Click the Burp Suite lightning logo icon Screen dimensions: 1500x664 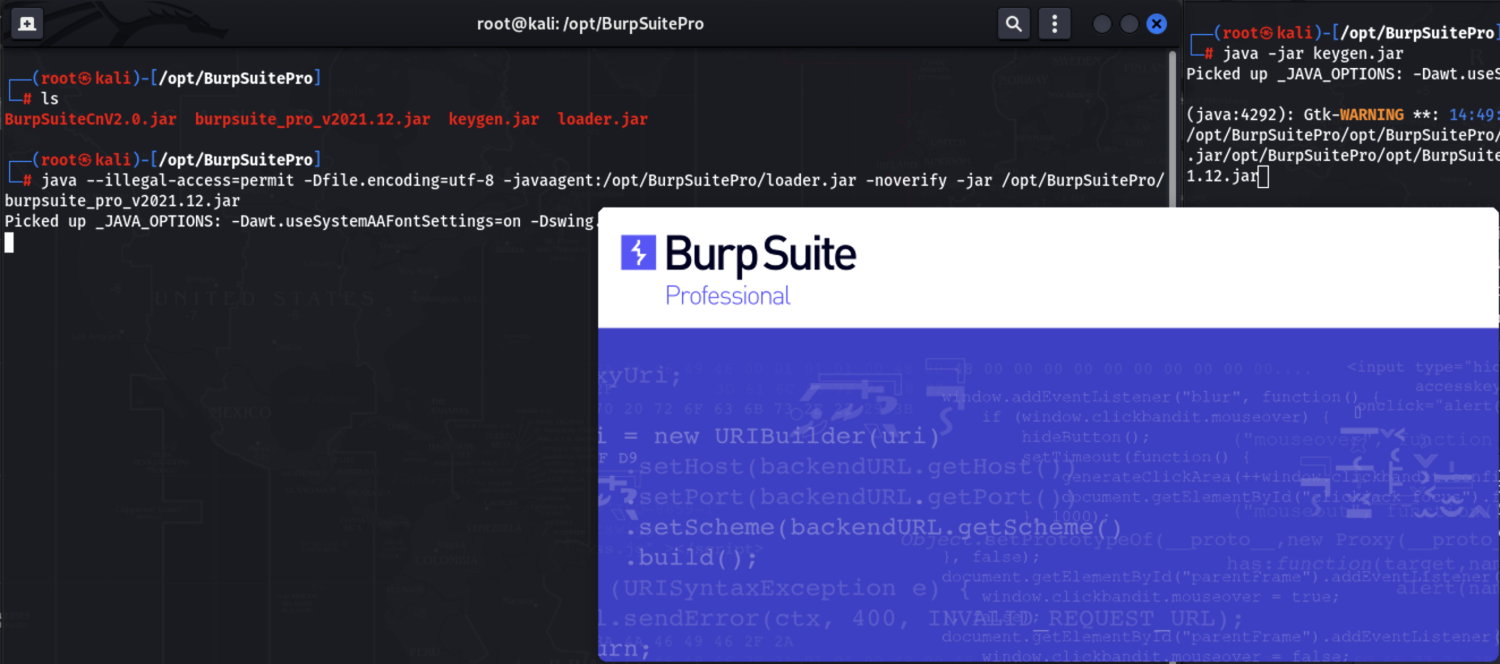coord(638,253)
